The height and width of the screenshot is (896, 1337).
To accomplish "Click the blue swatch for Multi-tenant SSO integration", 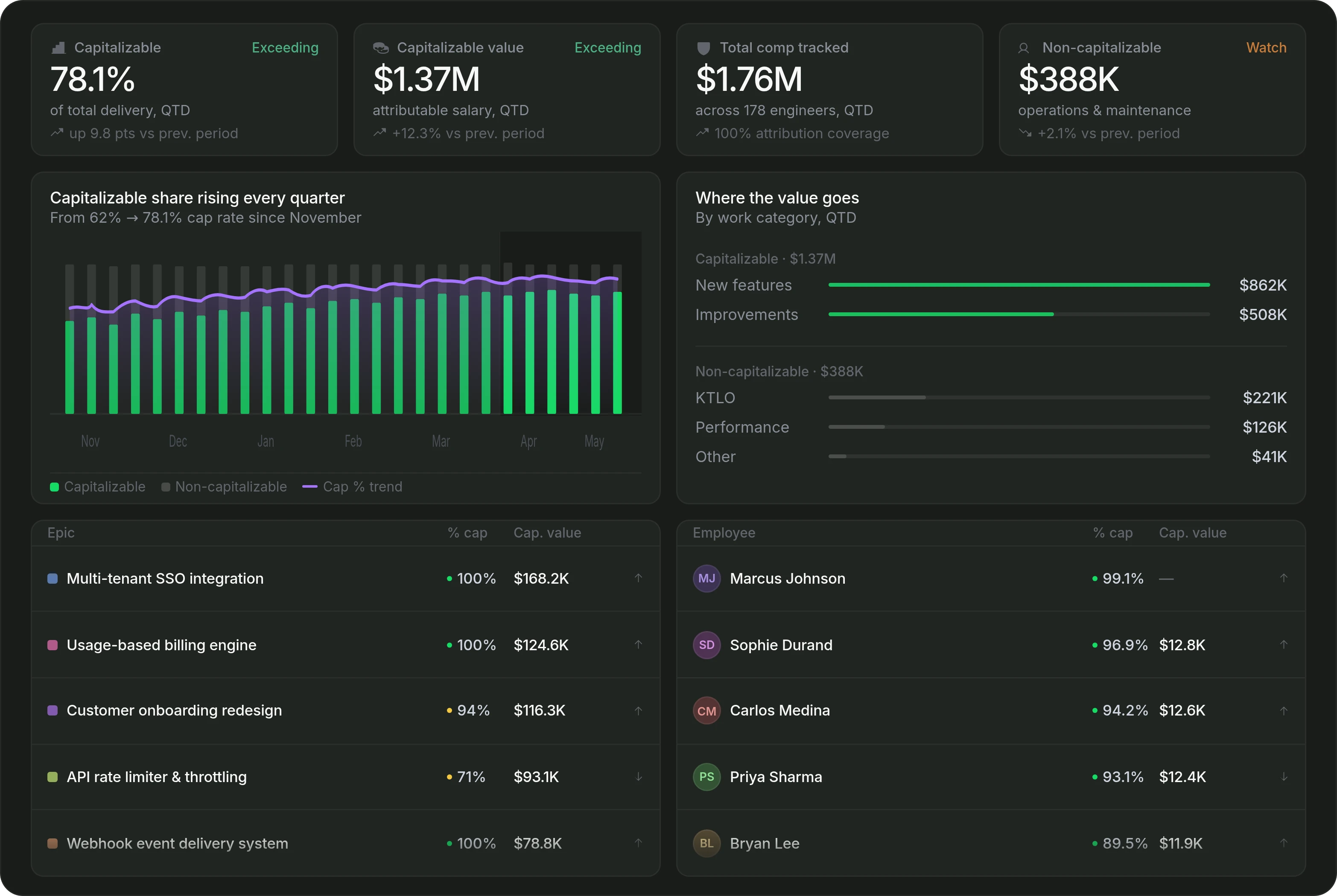I will tap(53, 578).
